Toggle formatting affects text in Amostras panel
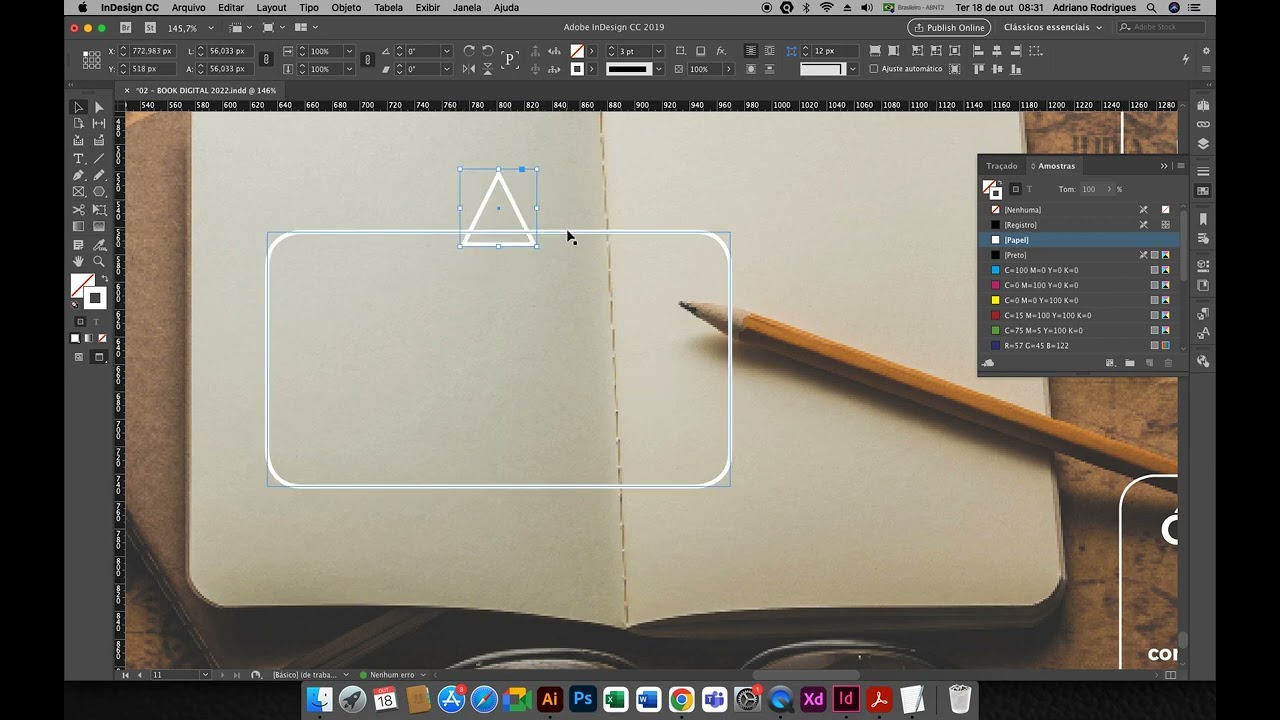This screenshot has width=1280, height=720. pos(1029,189)
